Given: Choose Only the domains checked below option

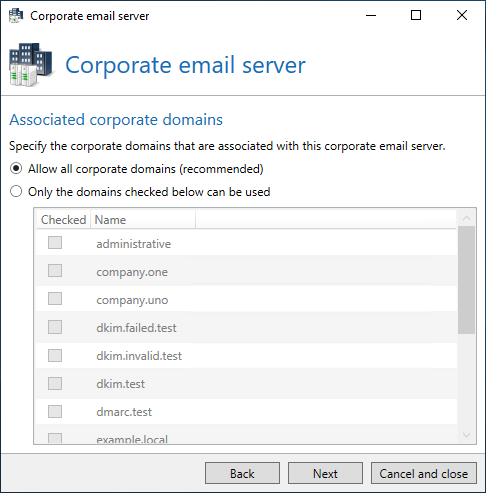Looking at the screenshot, I should pyautogui.click(x=16, y=192).
